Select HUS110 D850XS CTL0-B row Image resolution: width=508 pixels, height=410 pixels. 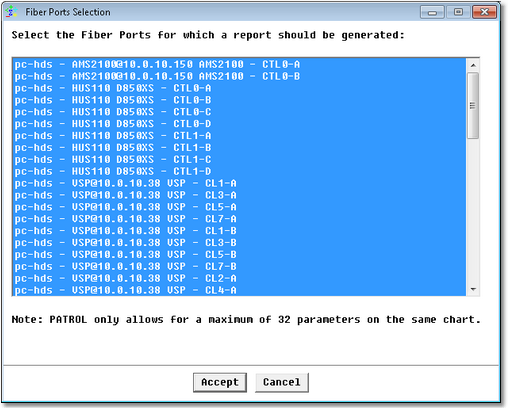tap(239, 100)
